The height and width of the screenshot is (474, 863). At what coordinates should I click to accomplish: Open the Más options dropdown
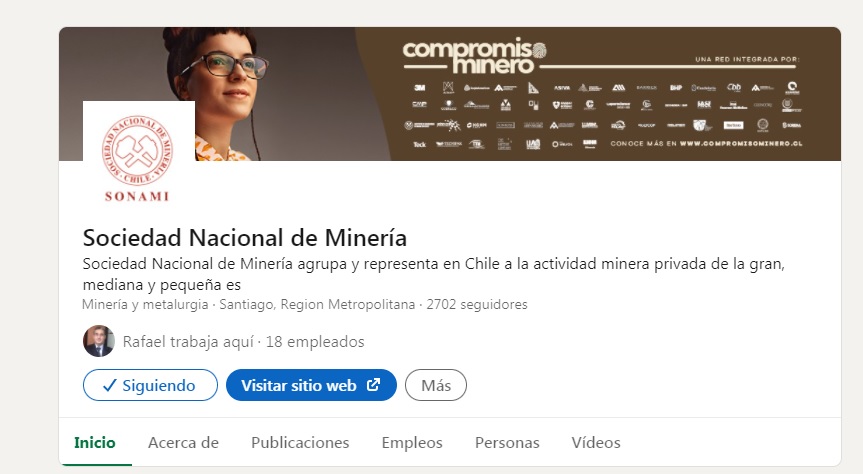coord(436,385)
